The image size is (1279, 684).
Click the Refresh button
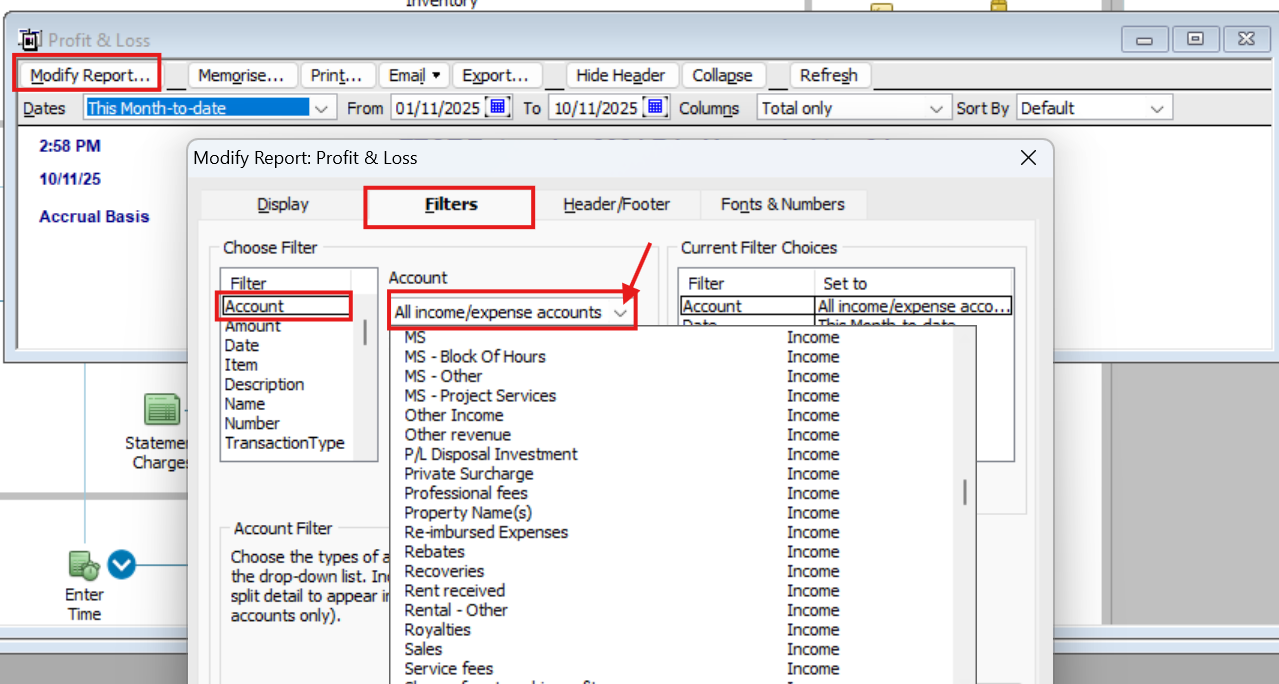click(x=830, y=75)
